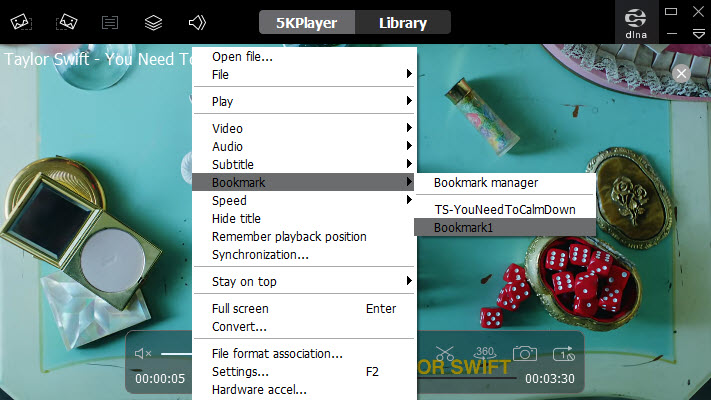Image resolution: width=711 pixels, height=400 pixels.
Task: Click the rotate right image icon
Action: pos(66,22)
